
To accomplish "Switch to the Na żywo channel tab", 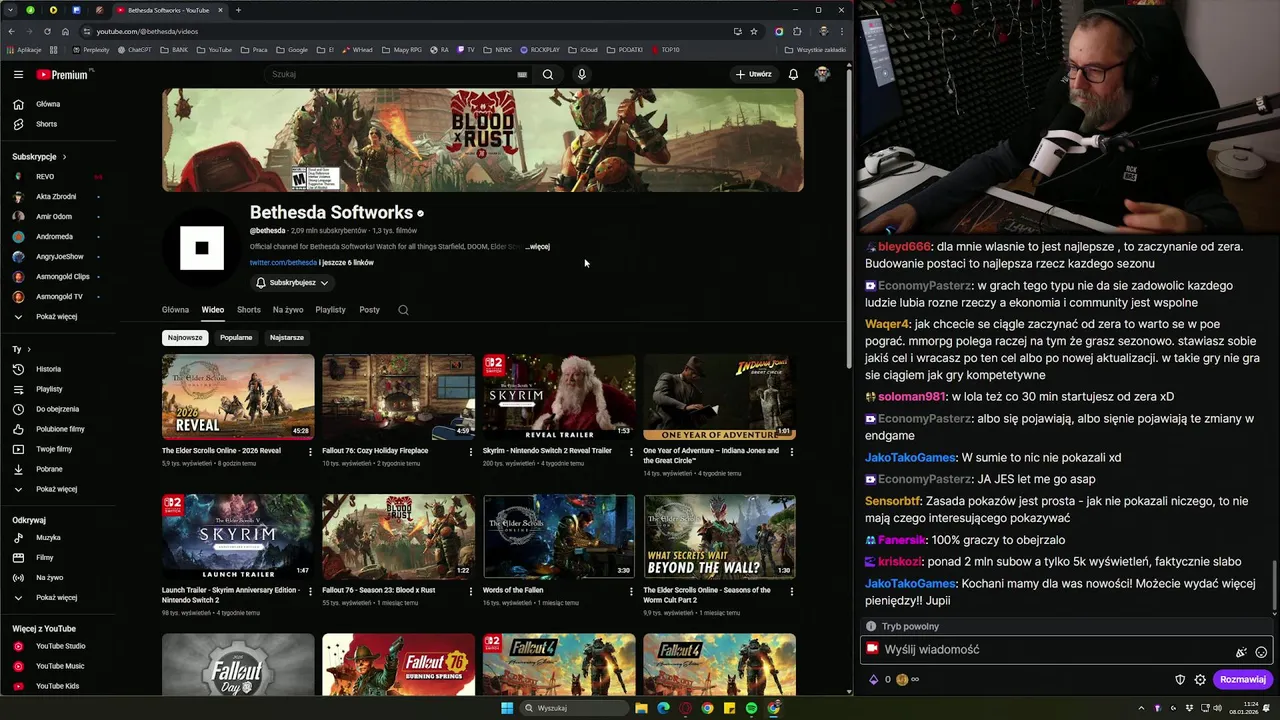I will pos(288,310).
